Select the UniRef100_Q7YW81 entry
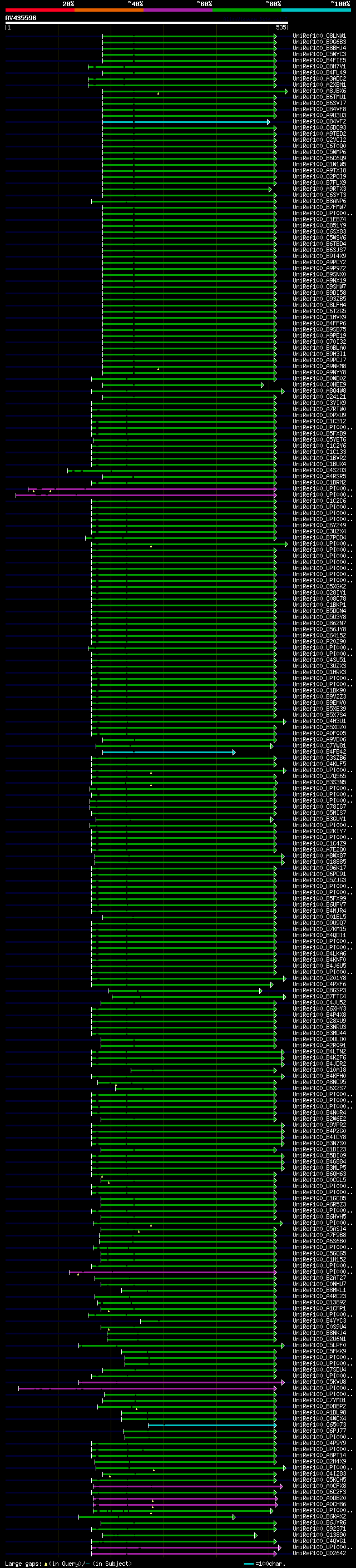Screen dimensions: 356x1568 [x=319, y=746]
